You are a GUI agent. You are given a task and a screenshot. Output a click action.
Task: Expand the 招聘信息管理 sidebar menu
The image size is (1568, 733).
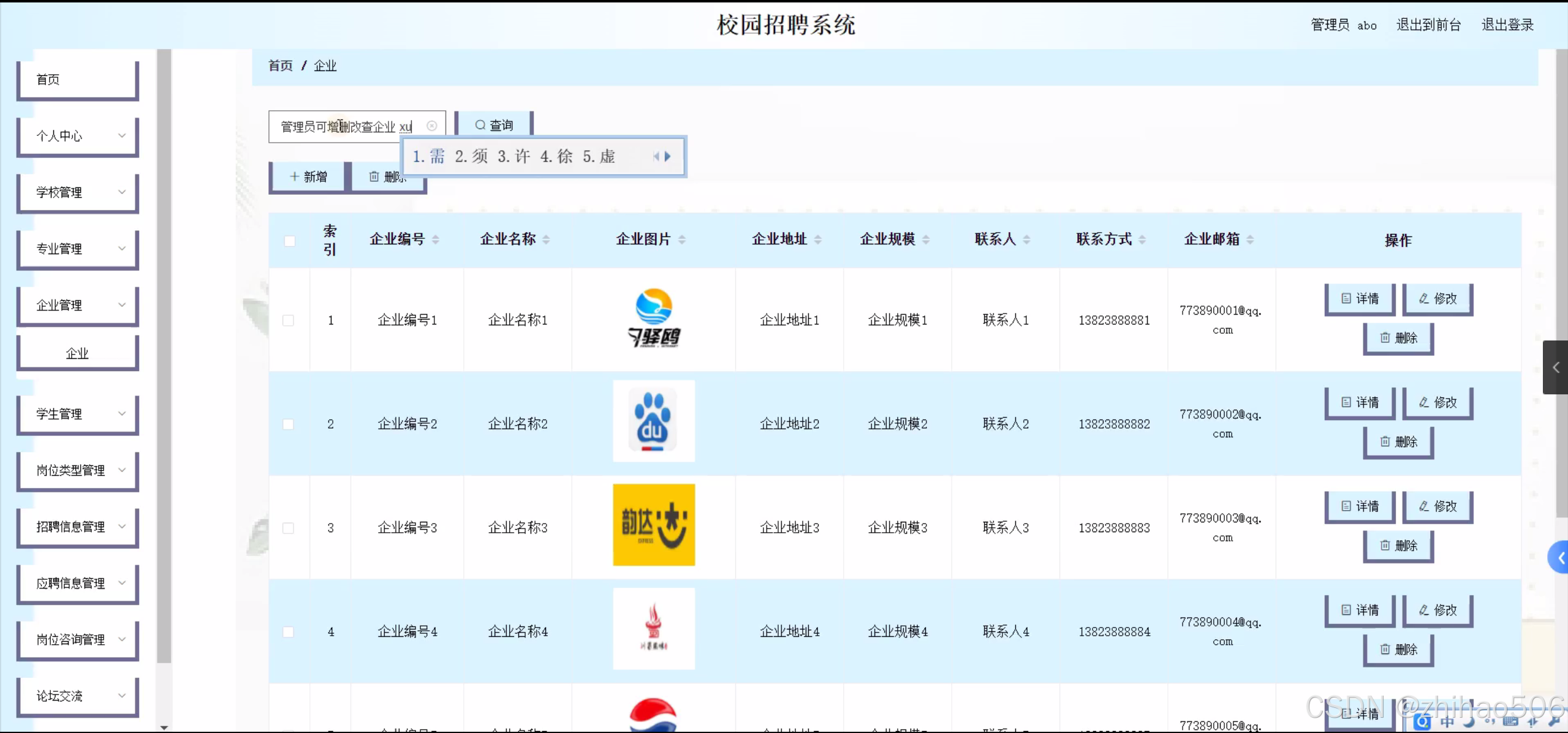(x=78, y=527)
